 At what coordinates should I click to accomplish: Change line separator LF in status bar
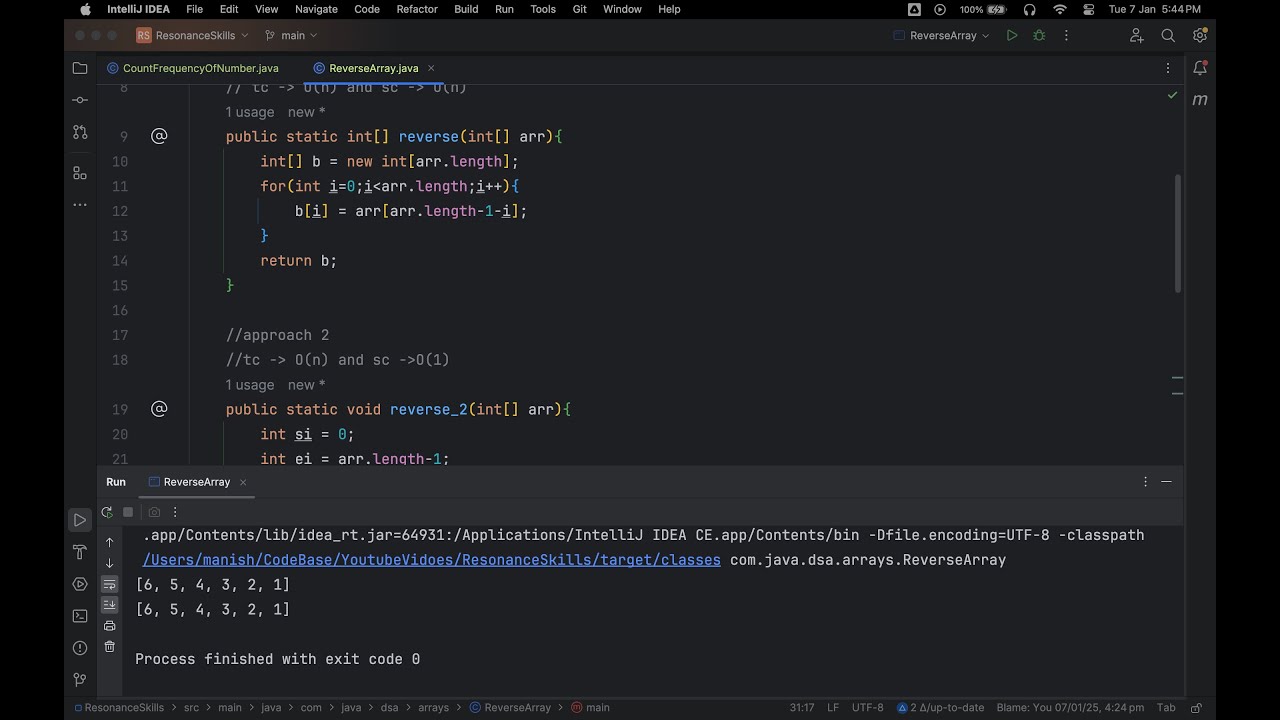pyautogui.click(x=833, y=707)
